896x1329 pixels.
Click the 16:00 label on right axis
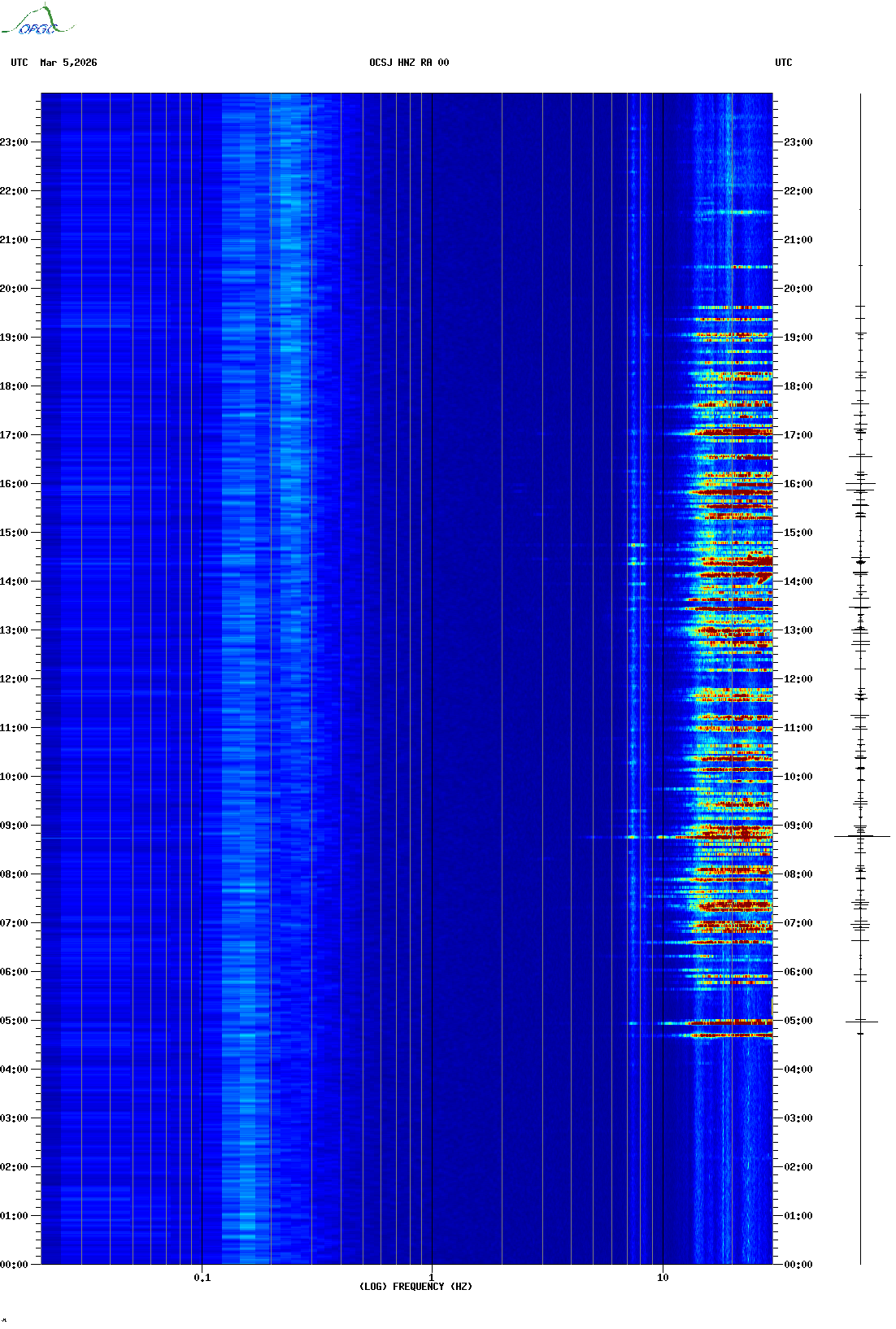pos(798,484)
